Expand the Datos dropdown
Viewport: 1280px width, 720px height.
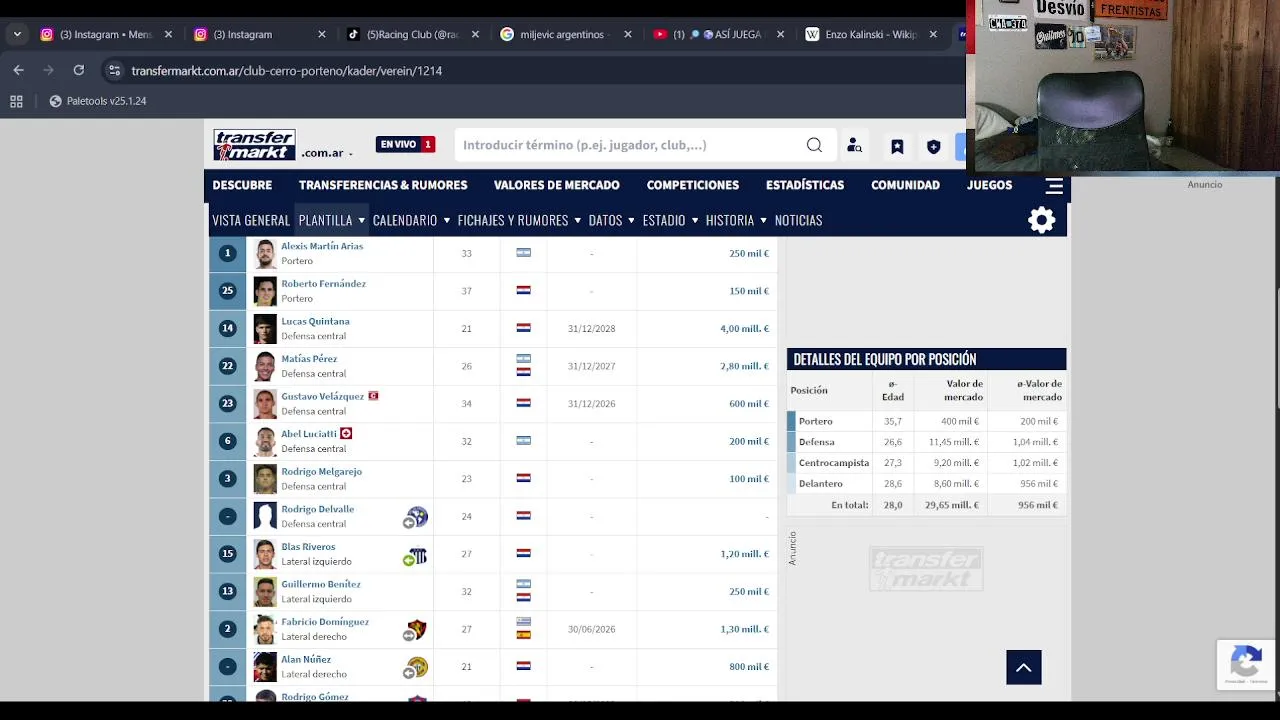click(631, 220)
